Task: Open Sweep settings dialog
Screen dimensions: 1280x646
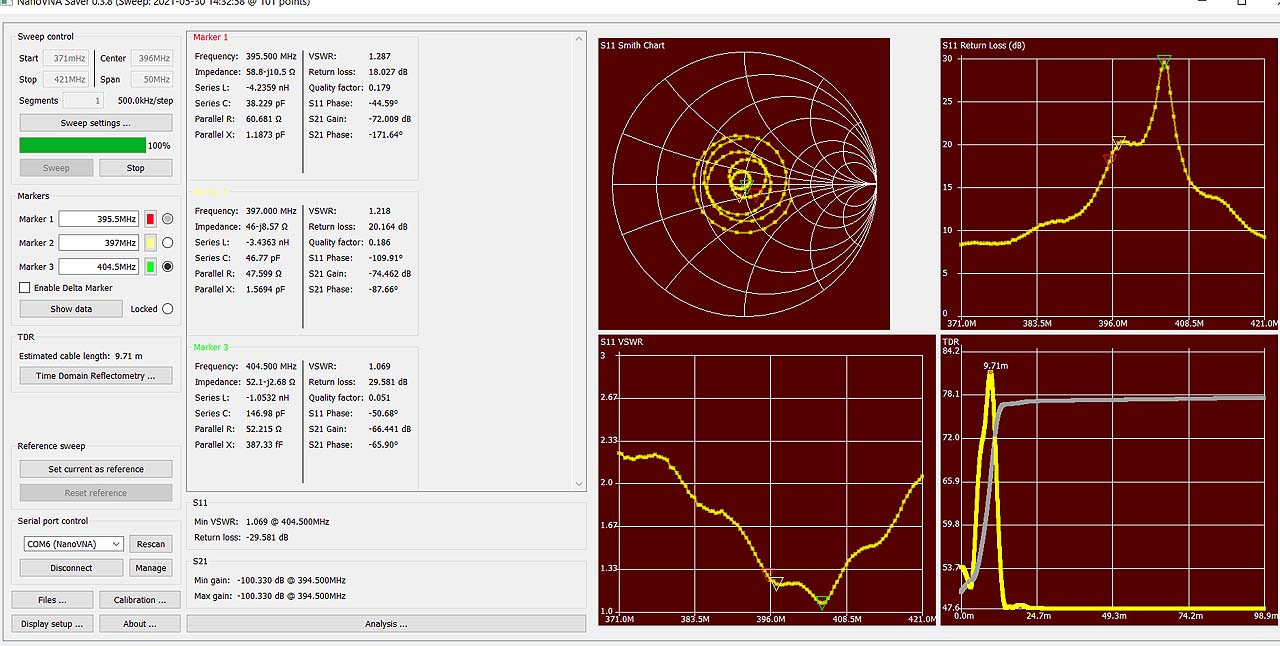Action: click(x=96, y=123)
